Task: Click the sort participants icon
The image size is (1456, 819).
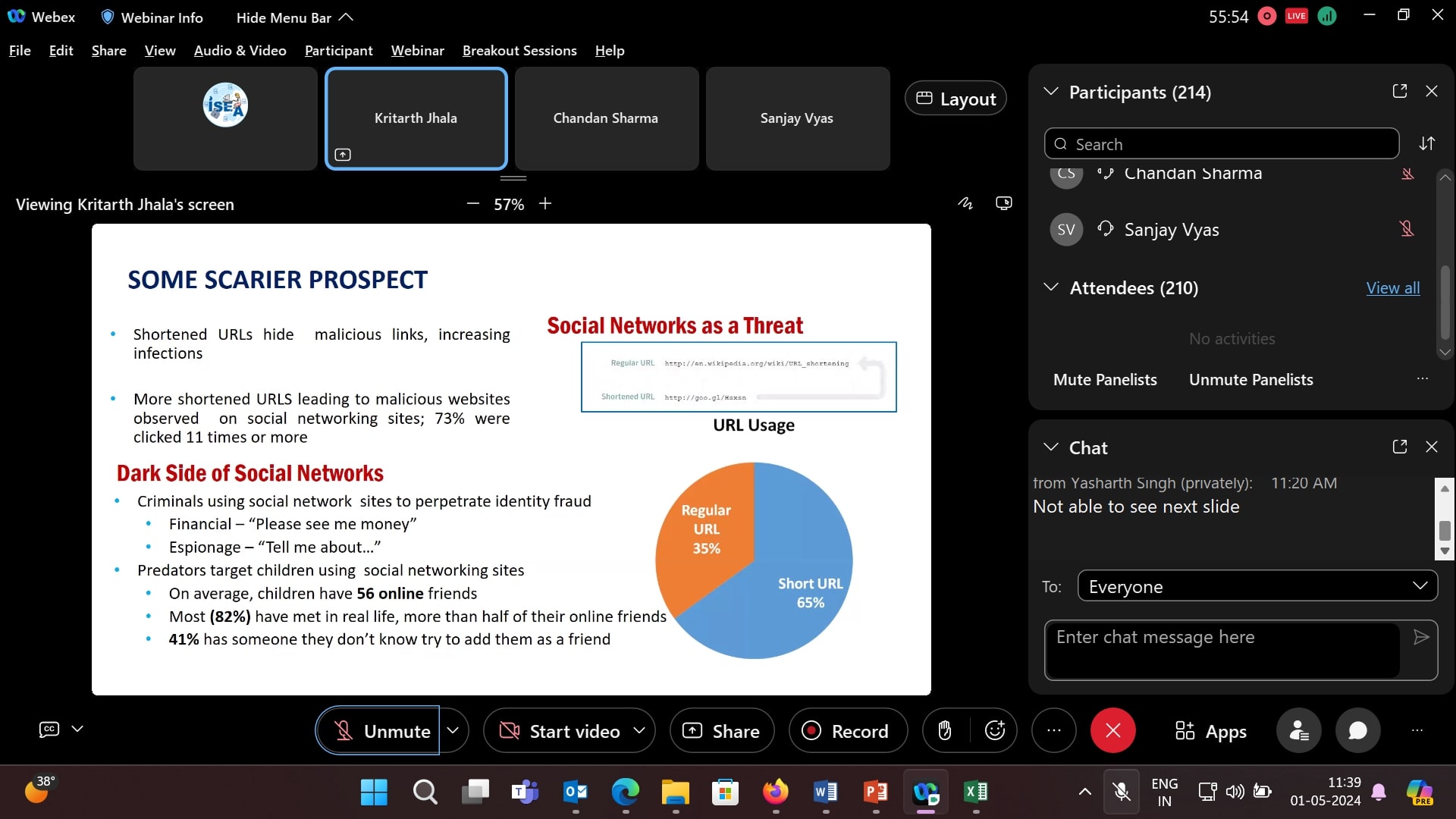Action: pyautogui.click(x=1427, y=143)
